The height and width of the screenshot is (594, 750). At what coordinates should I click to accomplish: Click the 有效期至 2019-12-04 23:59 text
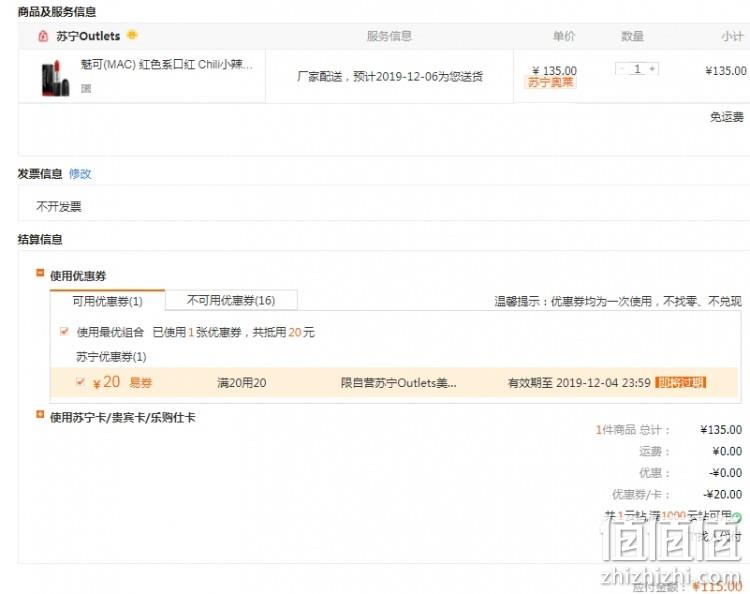pyautogui.click(x=579, y=383)
